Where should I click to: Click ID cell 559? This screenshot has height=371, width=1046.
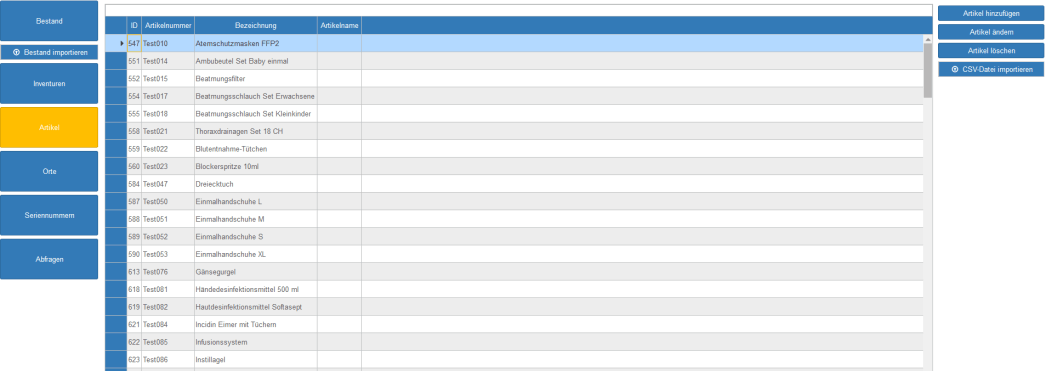tap(134, 149)
